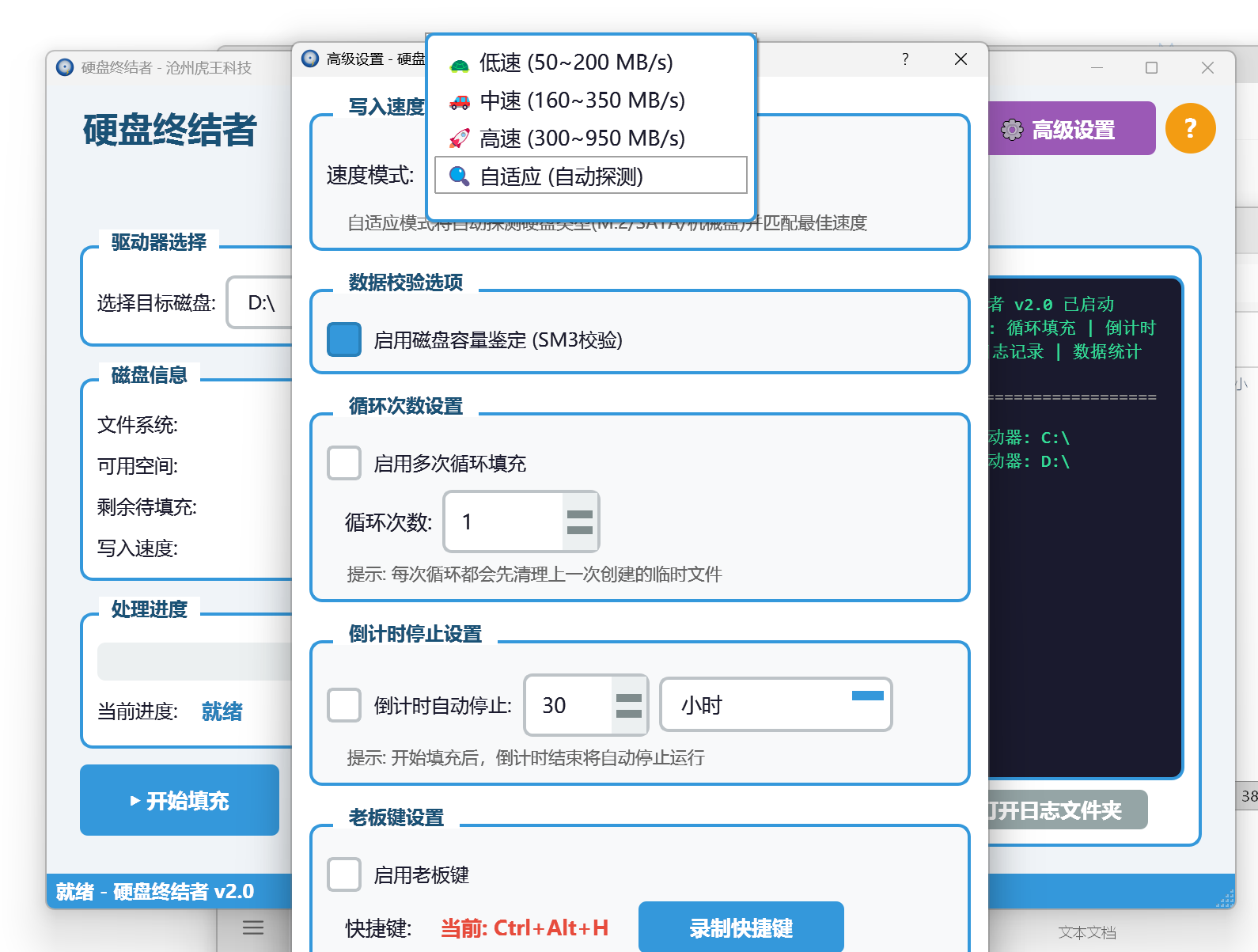Select low speed 50~200 MB/s option
This screenshot has height=952, width=1258.
591,63
